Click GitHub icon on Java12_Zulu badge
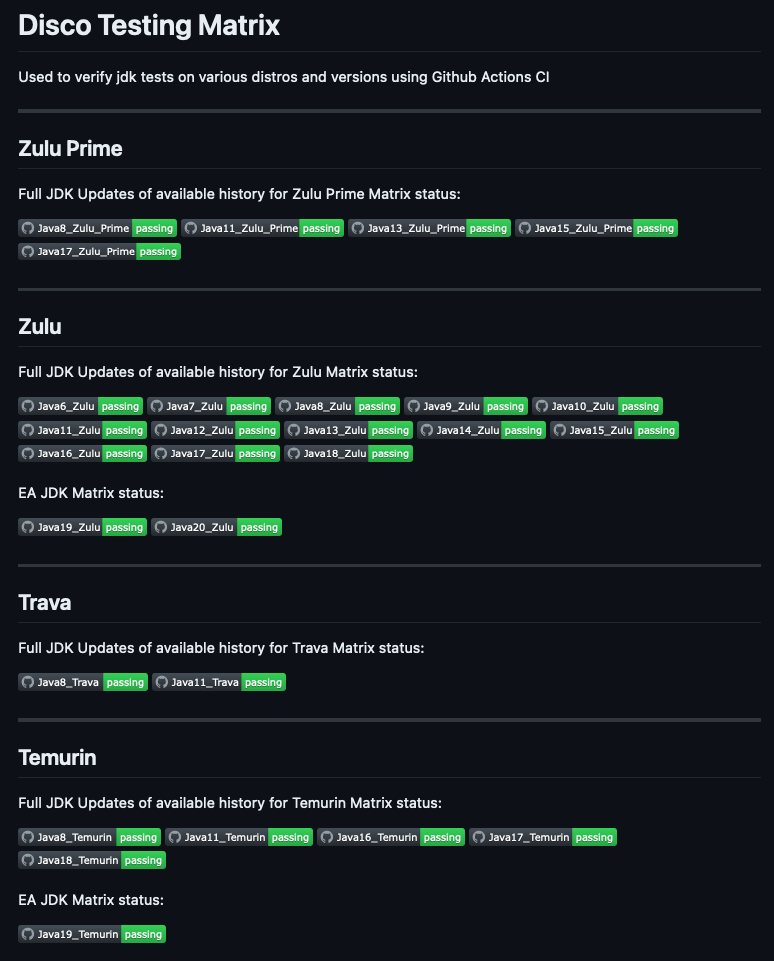This screenshot has height=961, width=774. (161, 430)
